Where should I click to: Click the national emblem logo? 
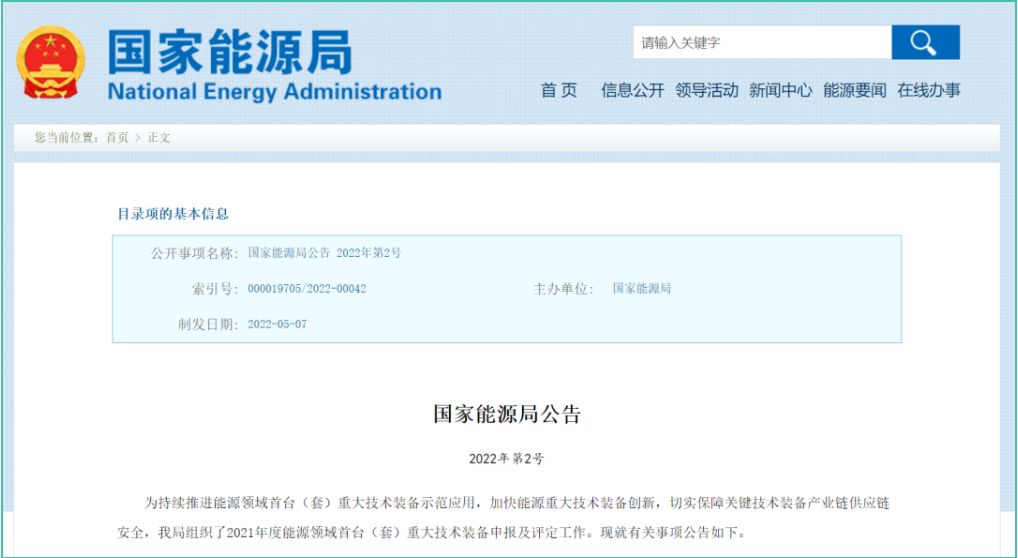coord(50,62)
